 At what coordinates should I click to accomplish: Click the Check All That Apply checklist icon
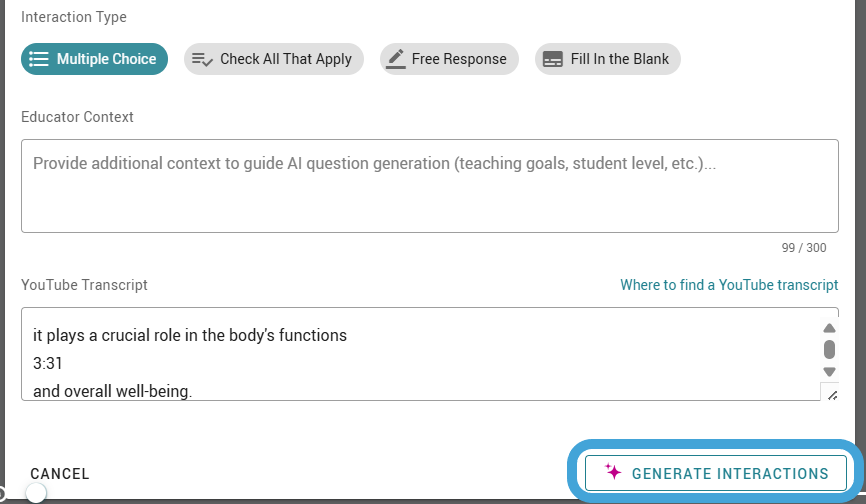point(202,59)
